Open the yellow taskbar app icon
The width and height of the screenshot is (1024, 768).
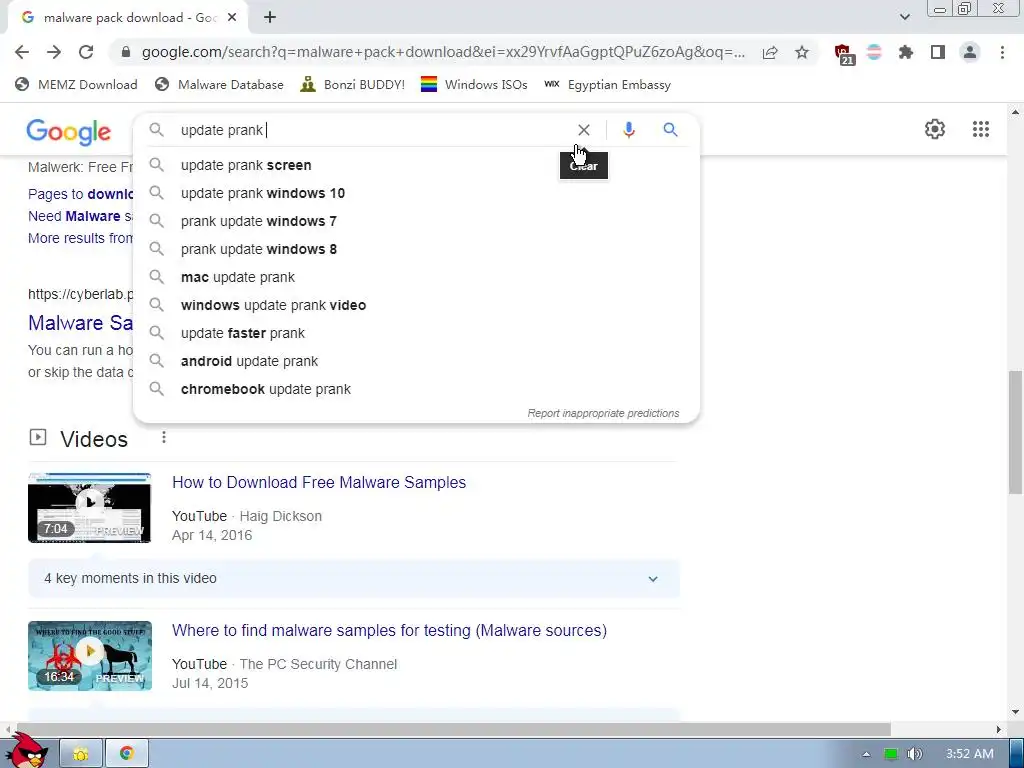click(81, 754)
